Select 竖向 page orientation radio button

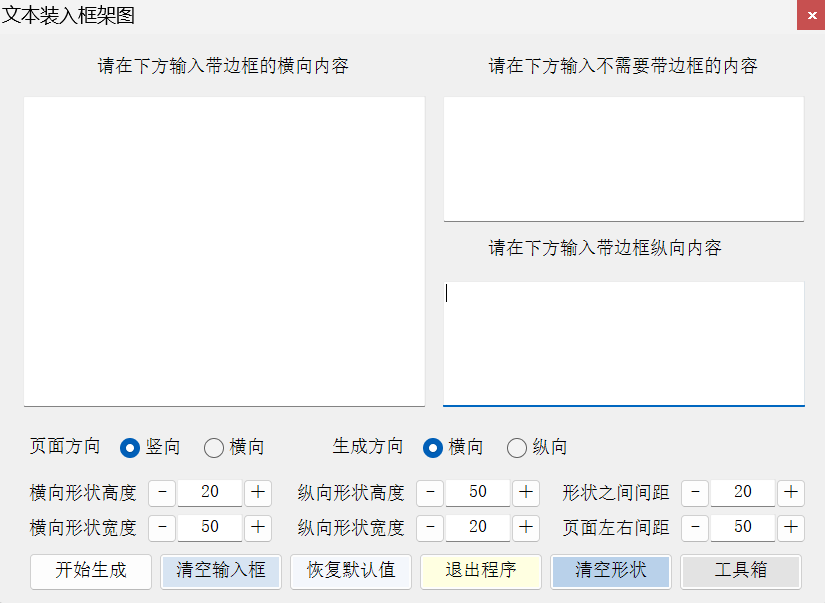130,447
